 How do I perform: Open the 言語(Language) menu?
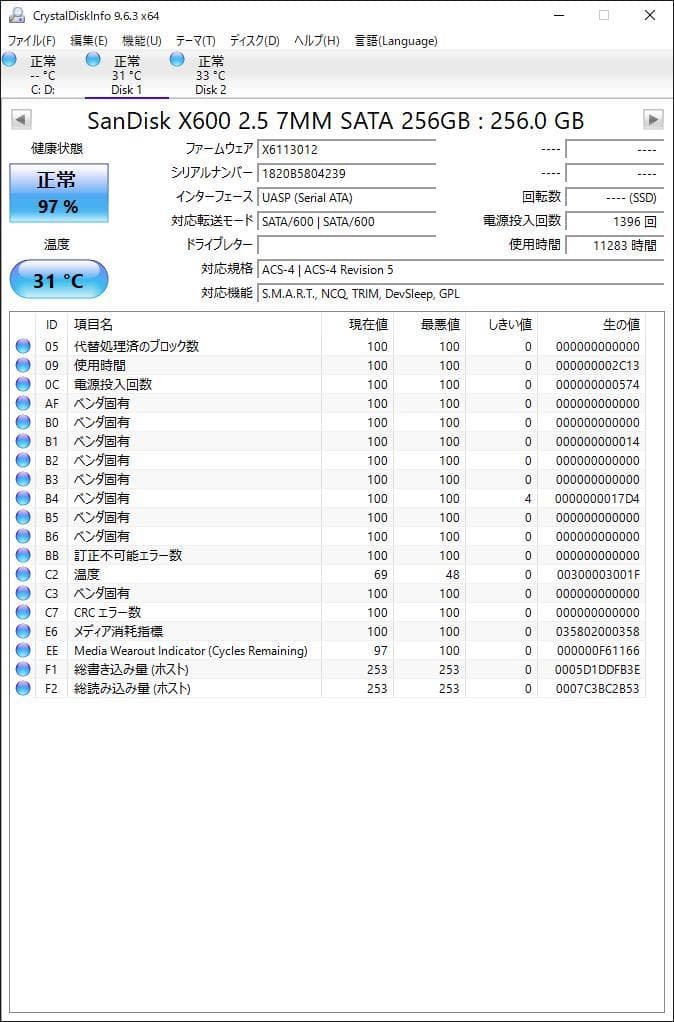click(396, 40)
